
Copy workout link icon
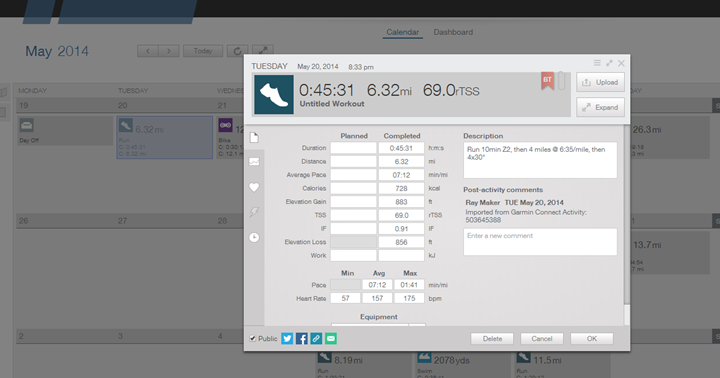316,339
